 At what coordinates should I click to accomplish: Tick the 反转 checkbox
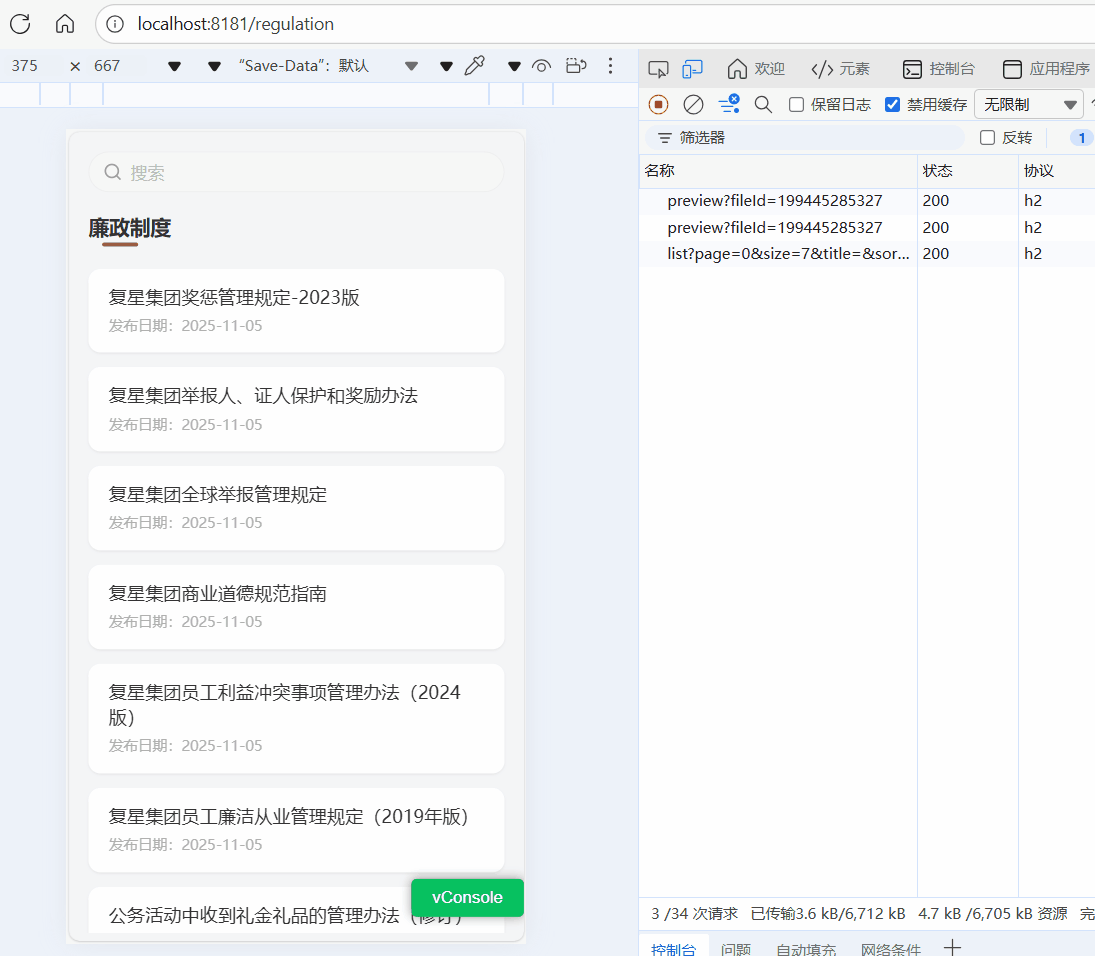click(x=987, y=138)
